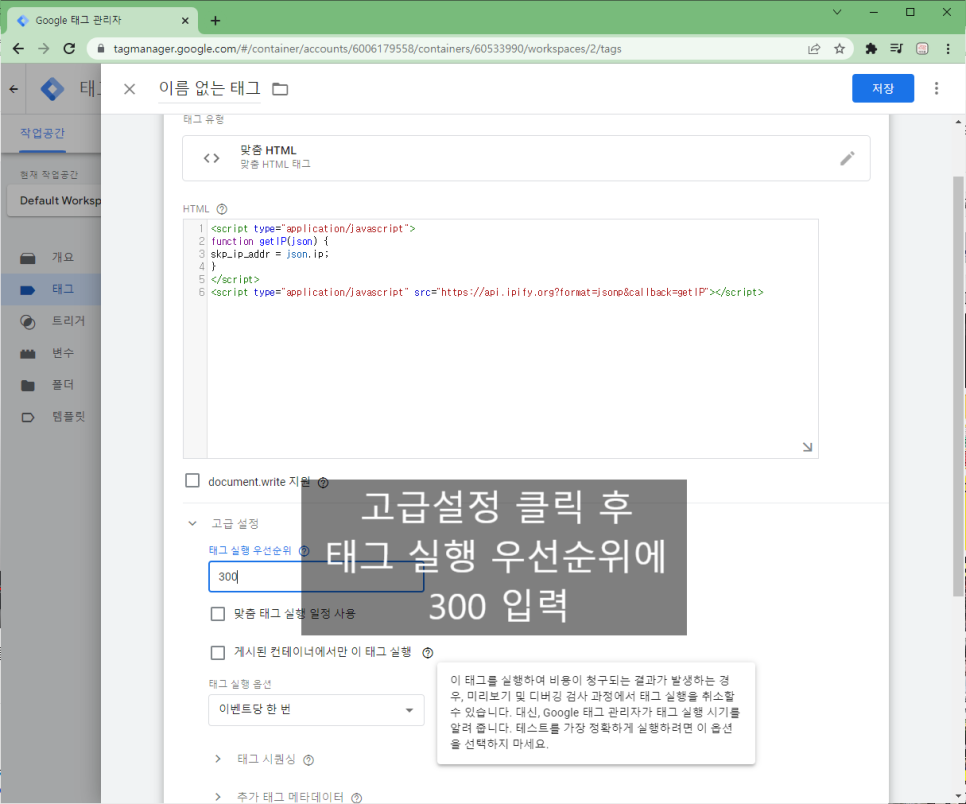Click the 맞춤 HTML code brackets icon
Image resolution: width=966 pixels, height=804 pixels.
pyautogui.click(x=211, y=158)
